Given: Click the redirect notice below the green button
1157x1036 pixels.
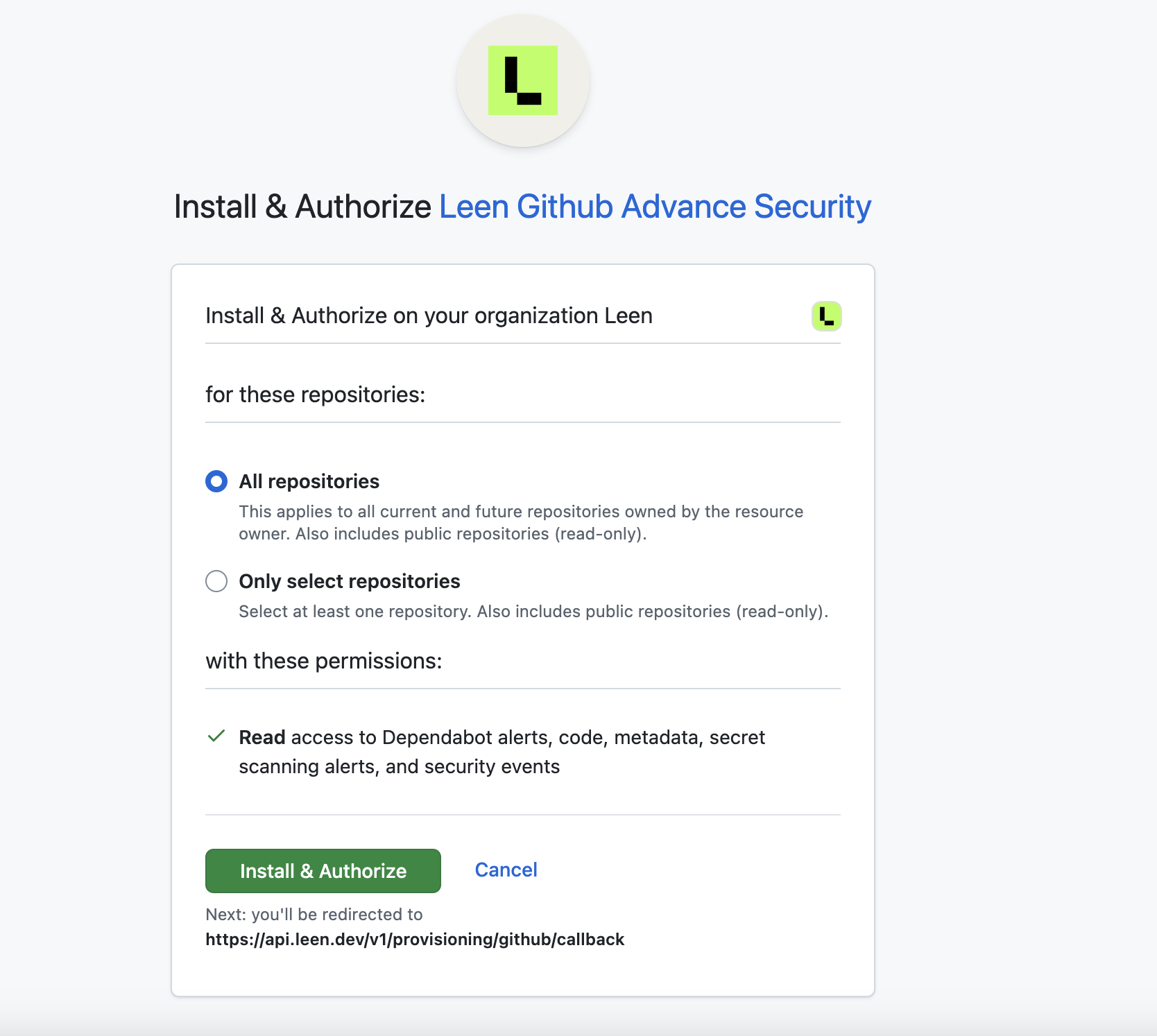Looking at the screenshot, I should pos(313,914).
